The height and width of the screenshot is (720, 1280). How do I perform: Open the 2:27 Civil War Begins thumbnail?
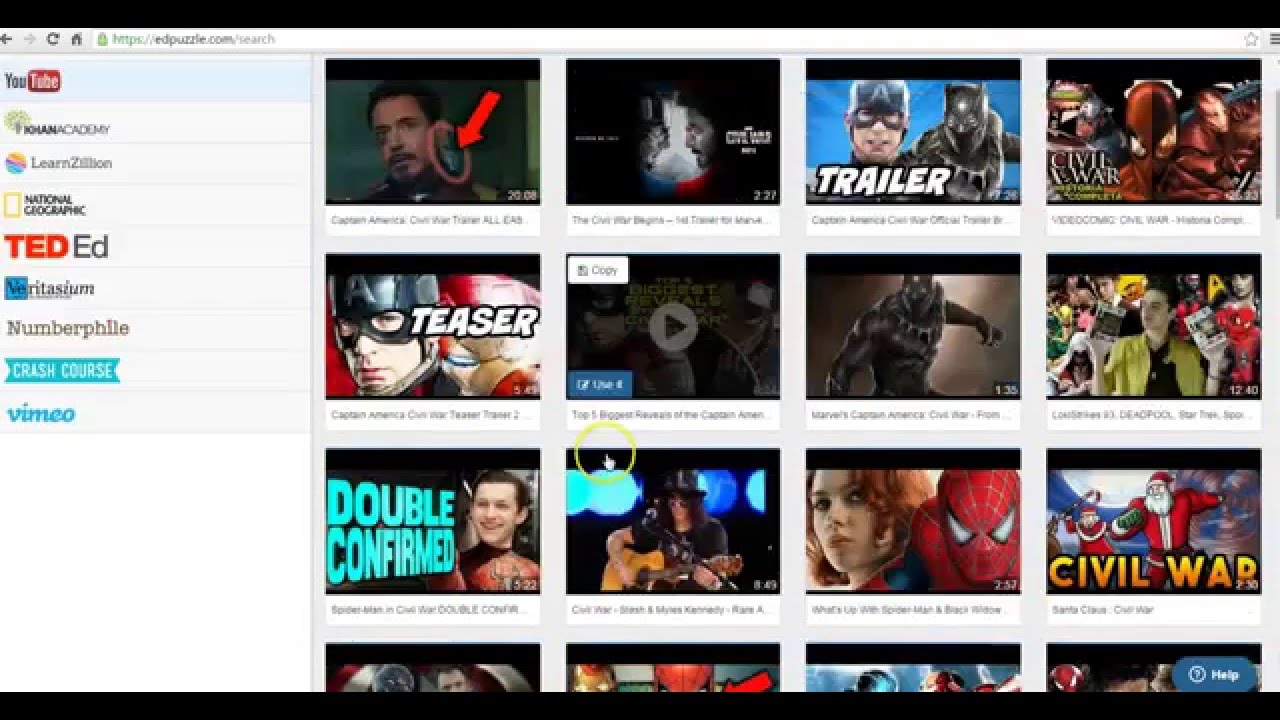[x=673, y=131]
